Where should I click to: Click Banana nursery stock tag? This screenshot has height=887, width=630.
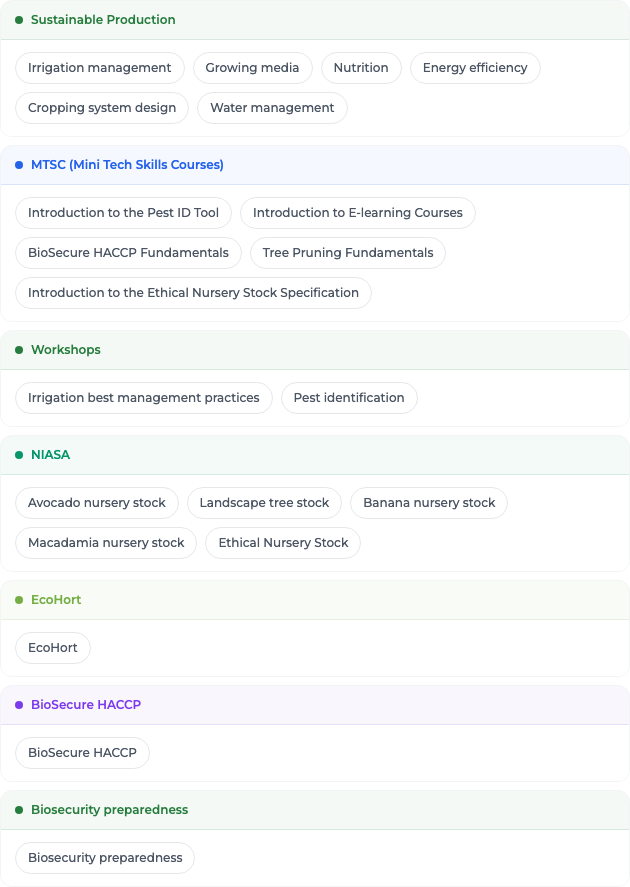click(x=429, y=503)
